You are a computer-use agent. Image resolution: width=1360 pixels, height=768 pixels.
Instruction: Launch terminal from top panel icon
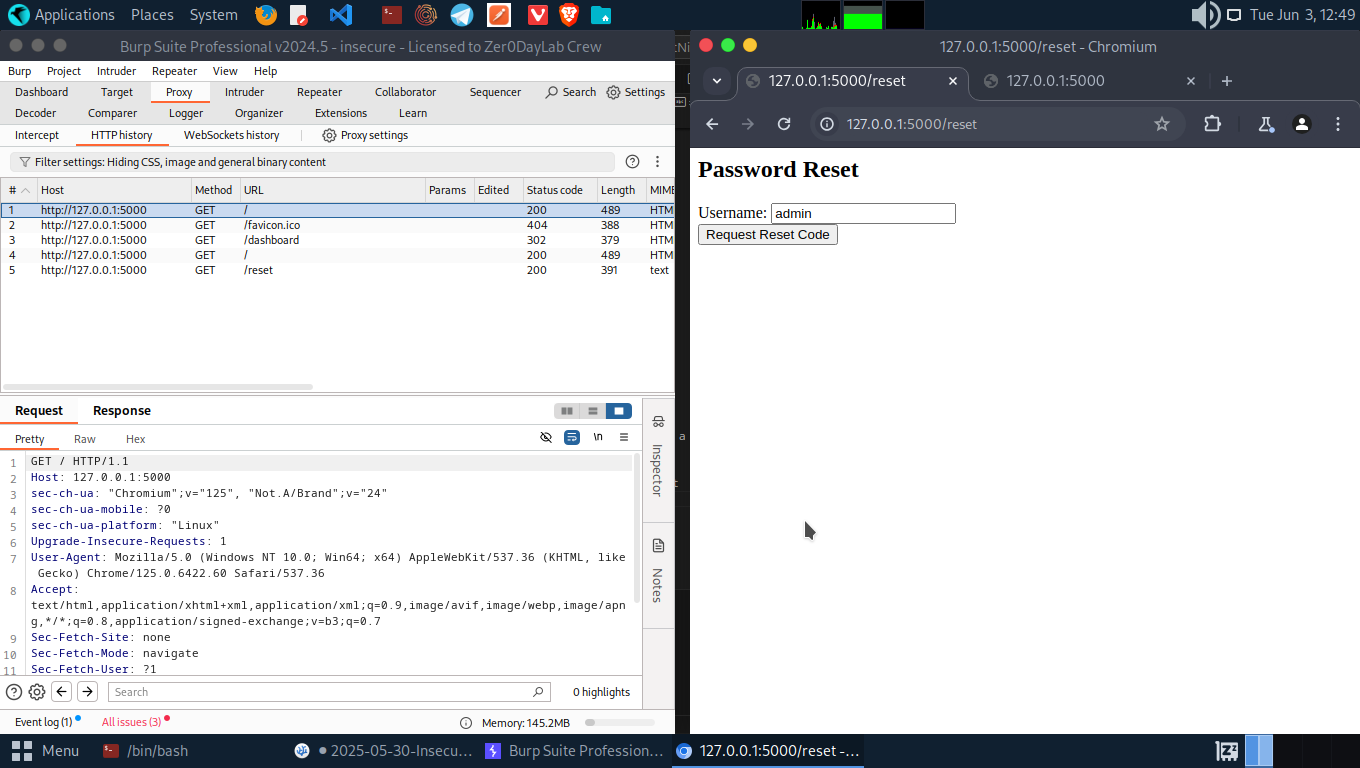click(393, 15)
